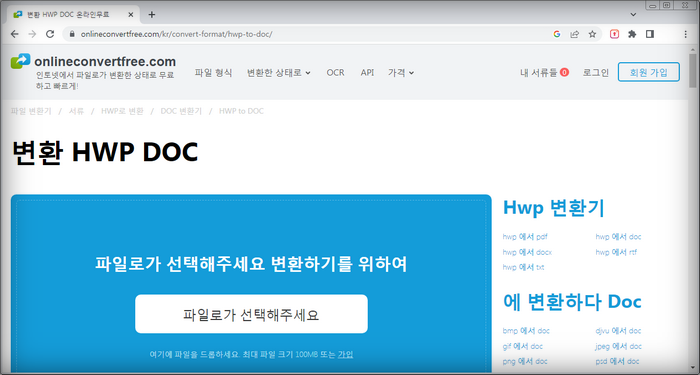Viewport: 700px width, 375px height.
Task: Click the share page icon
Action: 575,34
